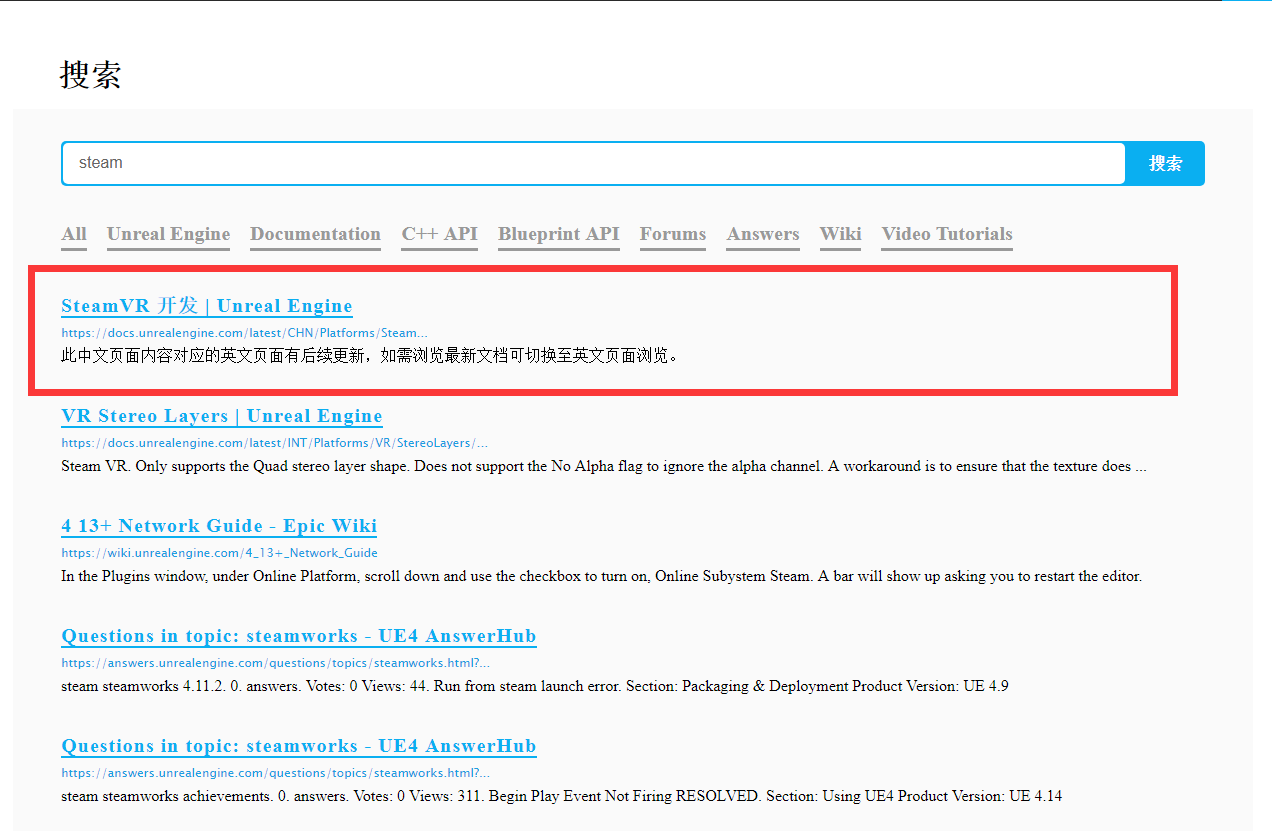Open the Documentation filter tab
The image size is (1272, 831).
coord(315,234)
